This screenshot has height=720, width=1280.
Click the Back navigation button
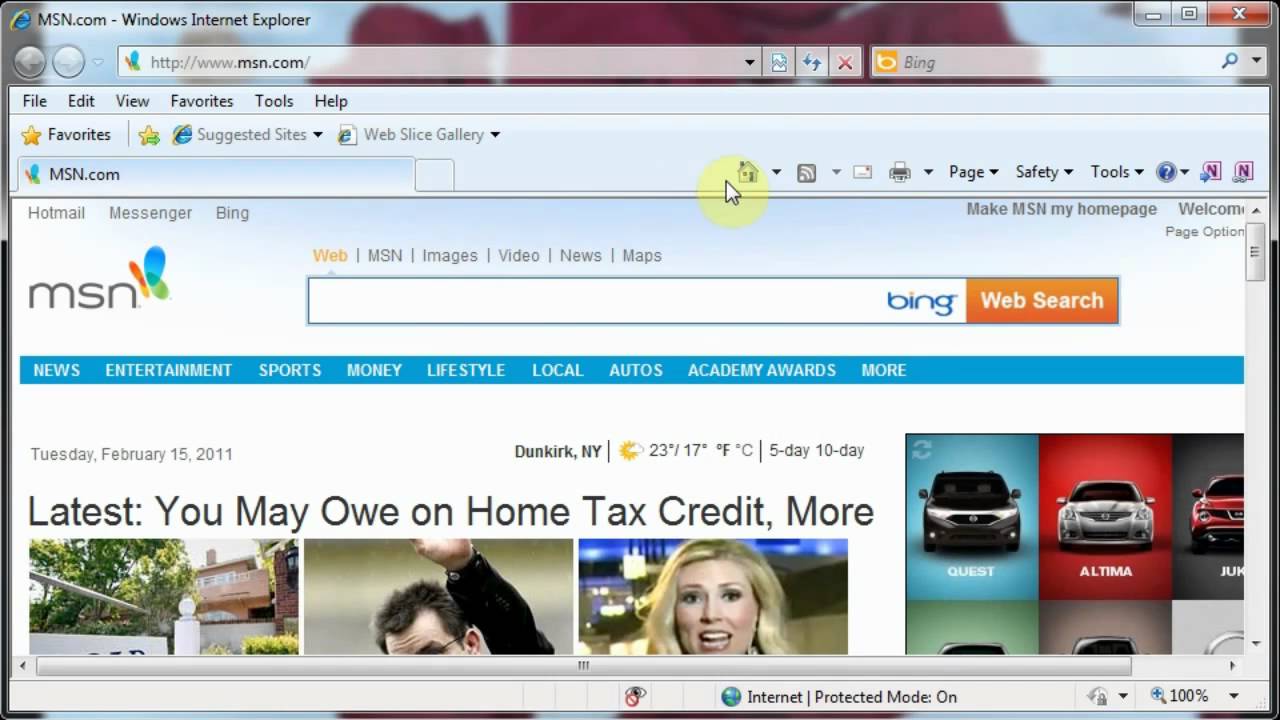[x=29, y=62]
